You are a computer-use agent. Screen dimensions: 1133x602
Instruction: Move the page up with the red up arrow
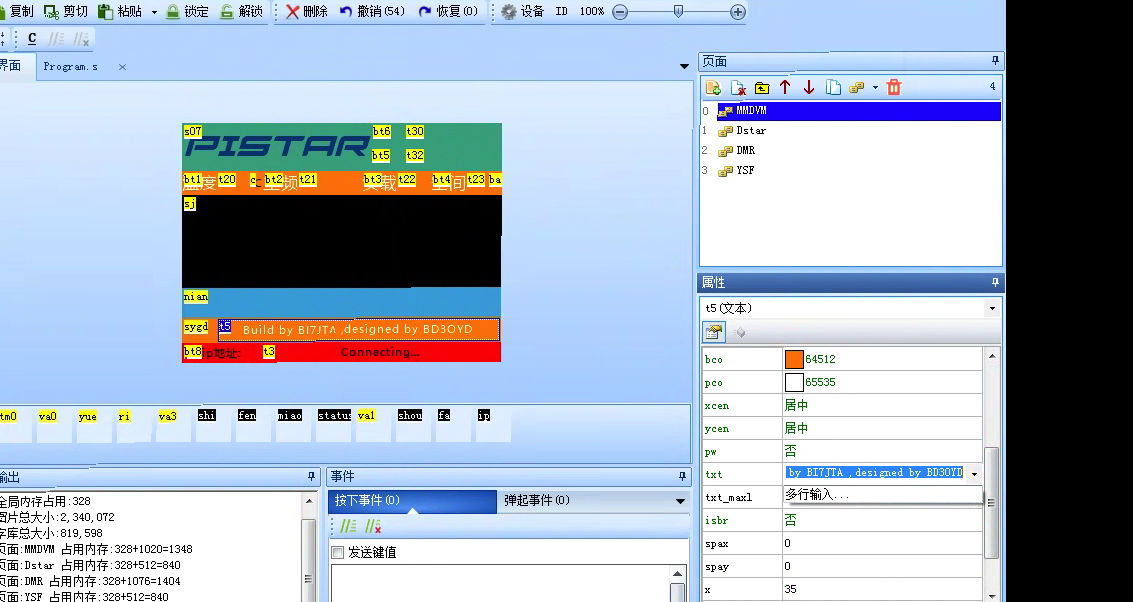click(x=785, y=87)
